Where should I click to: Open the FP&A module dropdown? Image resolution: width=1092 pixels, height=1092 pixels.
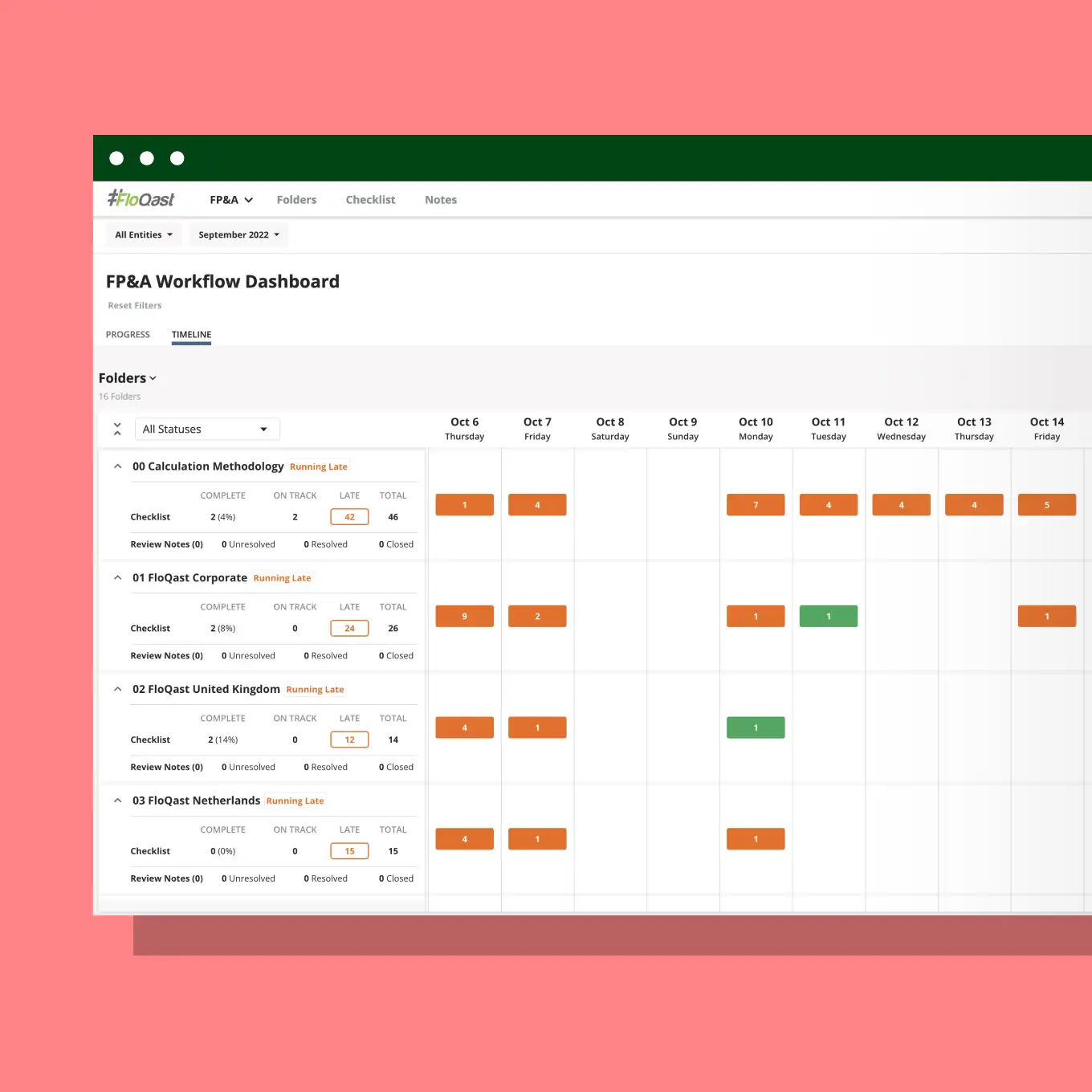pos(231,200)
